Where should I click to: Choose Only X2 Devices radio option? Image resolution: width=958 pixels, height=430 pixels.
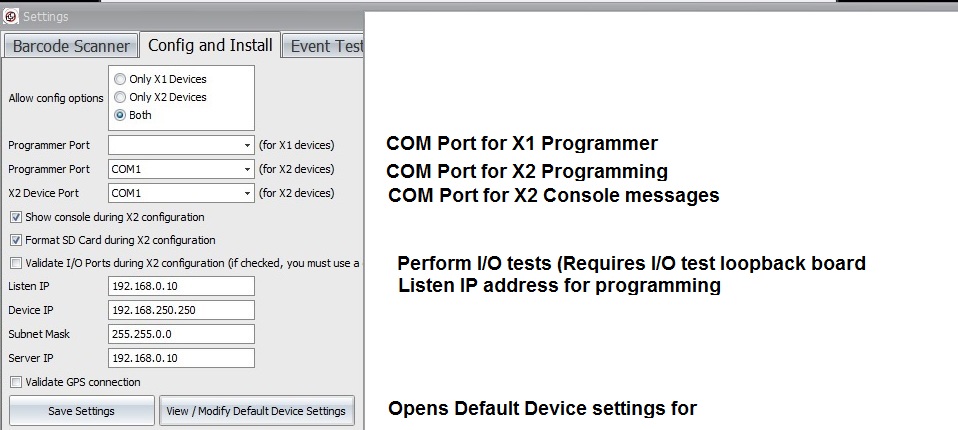pos(121,97)
